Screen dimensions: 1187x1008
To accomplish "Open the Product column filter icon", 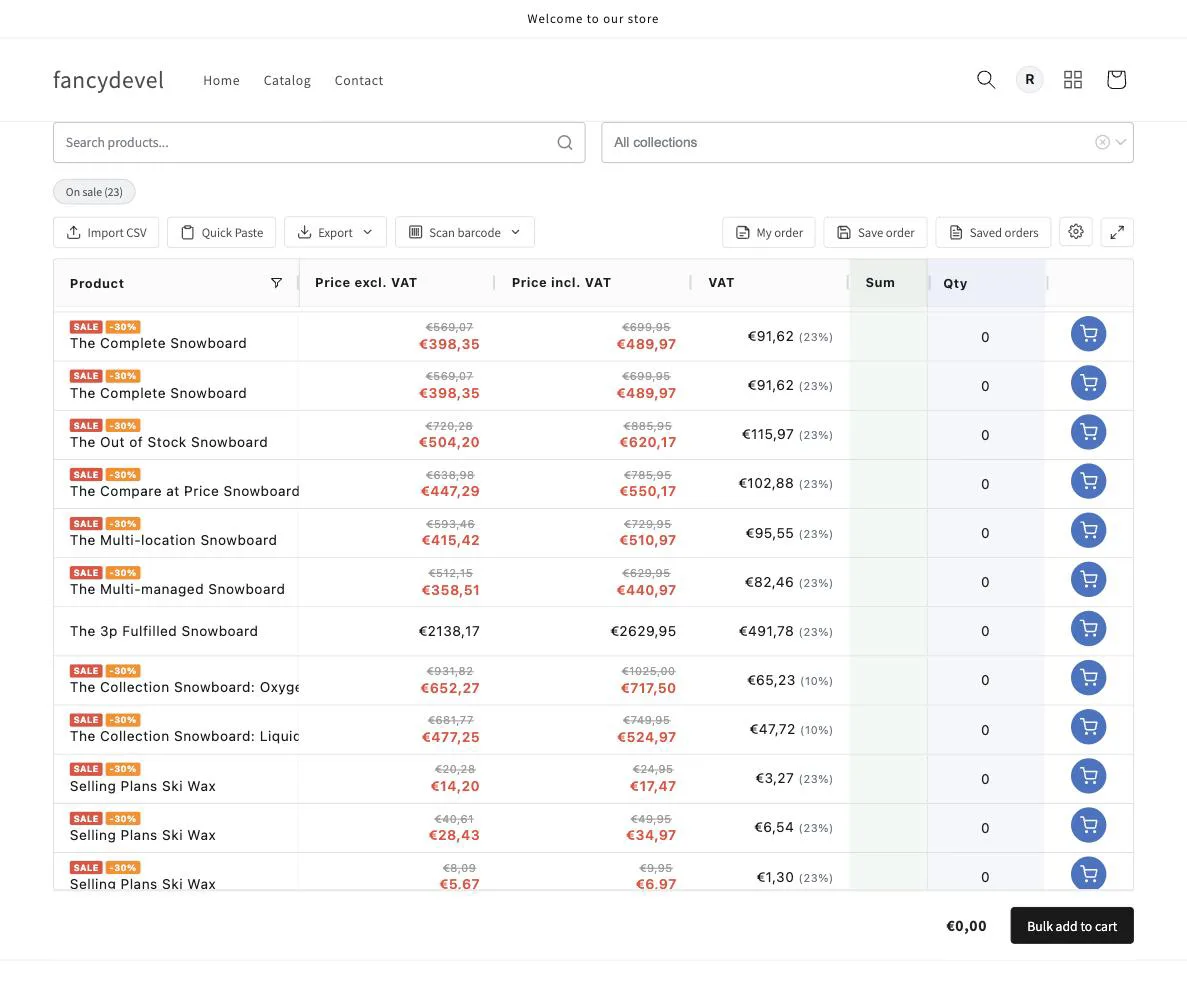I will tap(276, 282).
